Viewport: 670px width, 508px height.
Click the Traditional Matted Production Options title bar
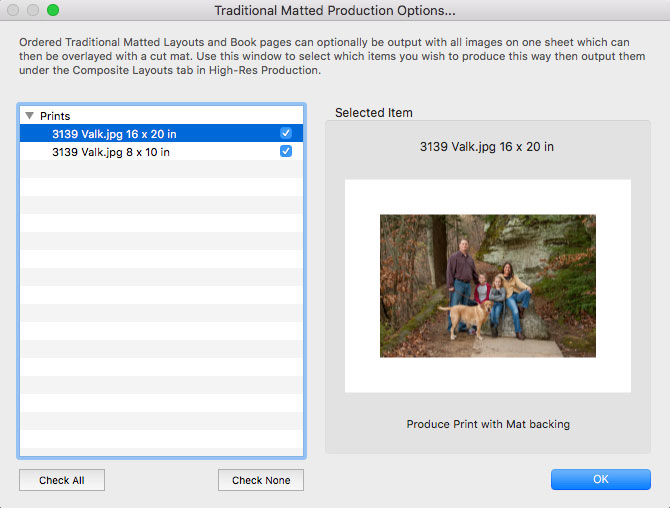(335, 10)
